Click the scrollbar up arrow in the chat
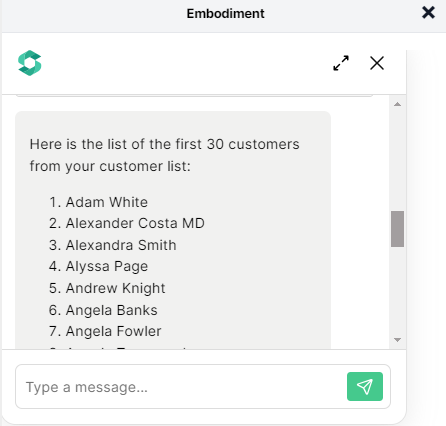The image size is (446, 426). click(x=397, y=104)
